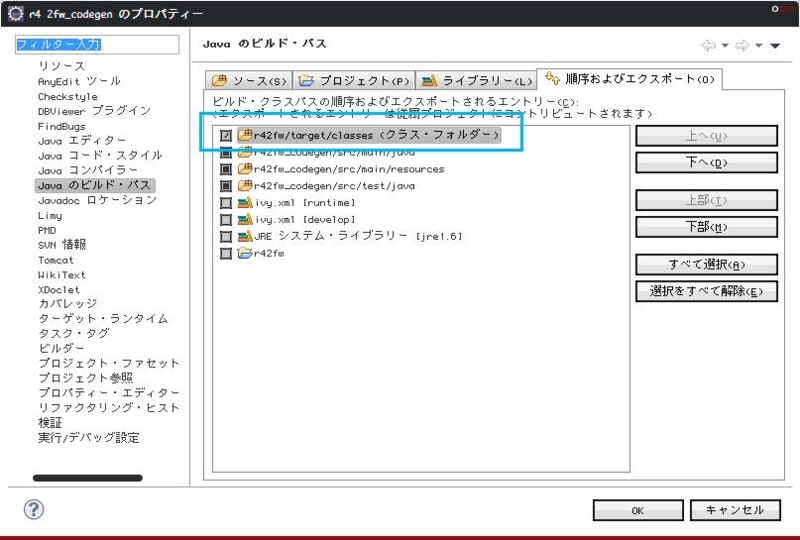Check the r42fw project checkbox
This screenshot has height=540, width=800.
click(x=226, y=253)
